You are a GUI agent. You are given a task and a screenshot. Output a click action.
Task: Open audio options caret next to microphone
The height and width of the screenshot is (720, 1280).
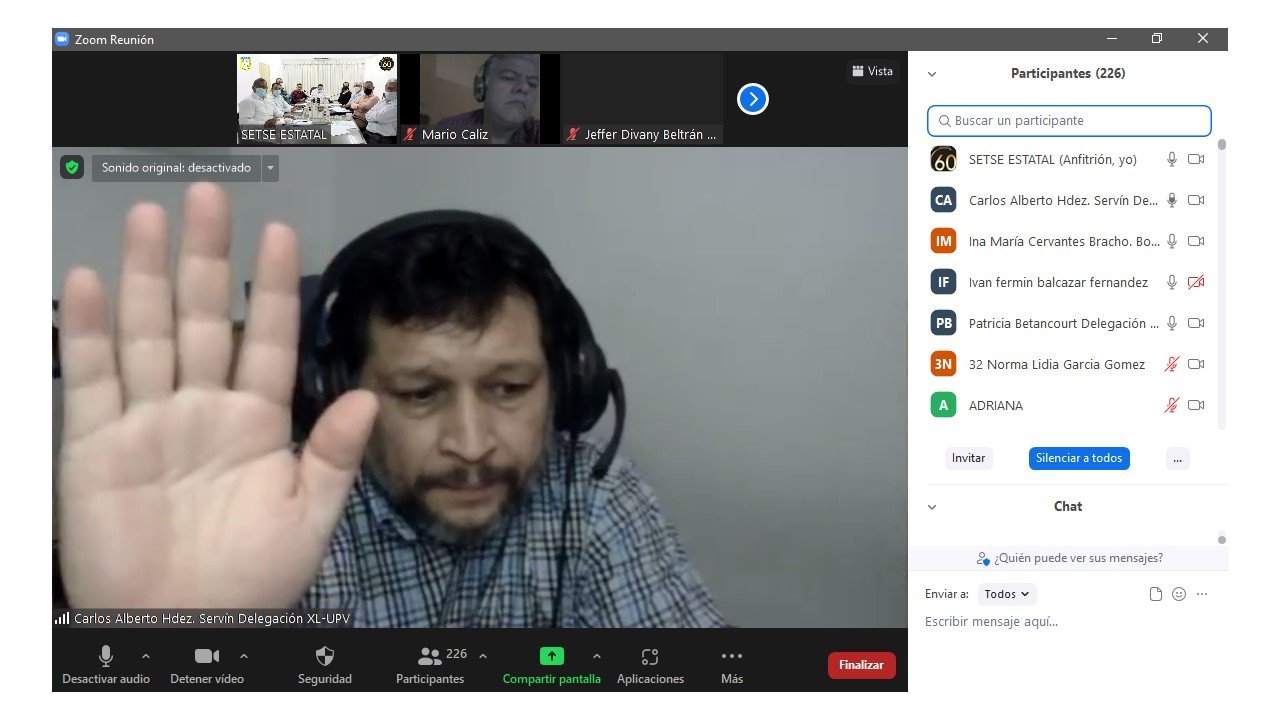146,656
